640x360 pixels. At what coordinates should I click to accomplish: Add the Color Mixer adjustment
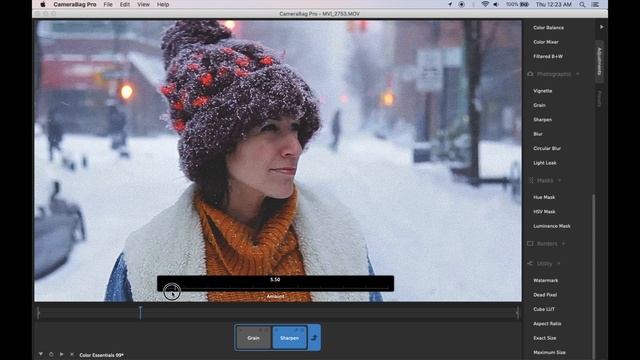tap(546, 42)
